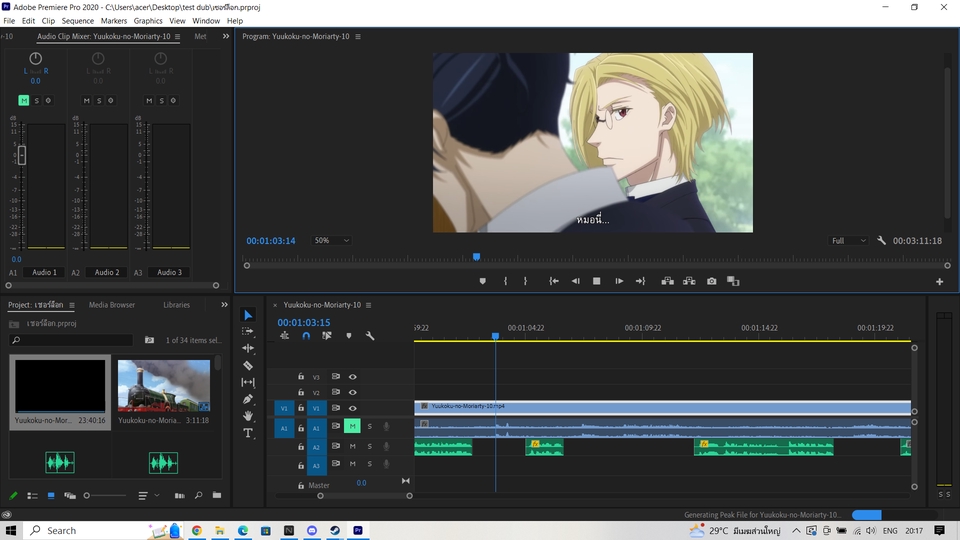Choose the Hand tool
Screen dimensions: 960x540
[248, 416]
